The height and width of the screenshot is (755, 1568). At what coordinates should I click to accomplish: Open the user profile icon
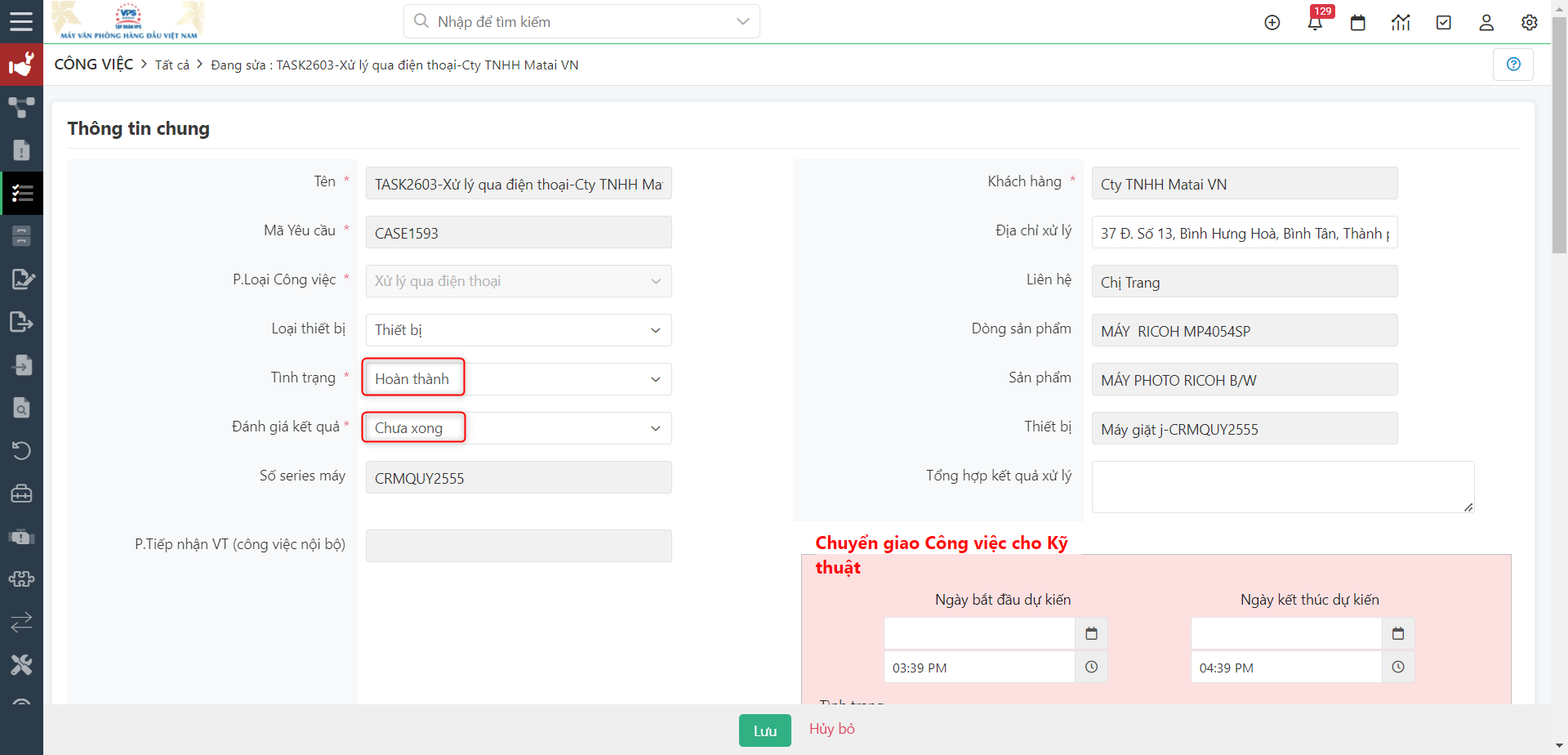(1486, 22)
